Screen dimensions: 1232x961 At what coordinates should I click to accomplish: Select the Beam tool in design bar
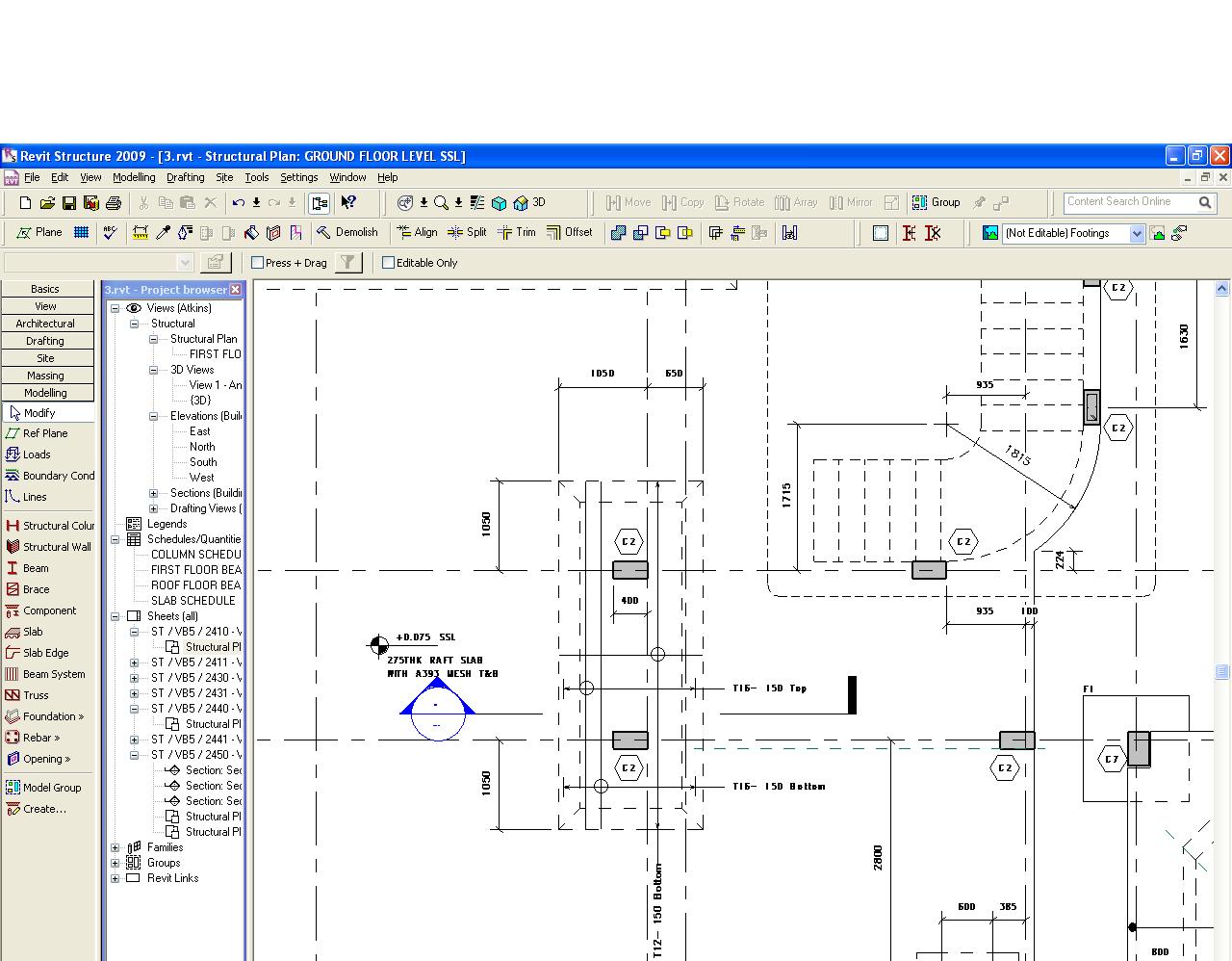coord(36,568)
